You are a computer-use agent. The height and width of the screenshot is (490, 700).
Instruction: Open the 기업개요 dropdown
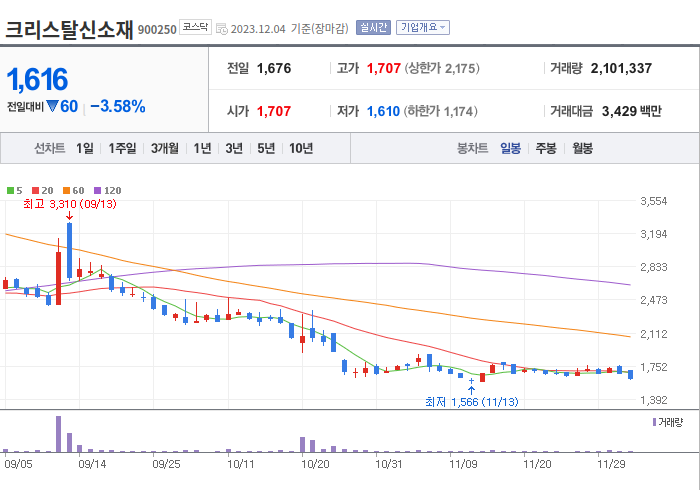(423, 28)
